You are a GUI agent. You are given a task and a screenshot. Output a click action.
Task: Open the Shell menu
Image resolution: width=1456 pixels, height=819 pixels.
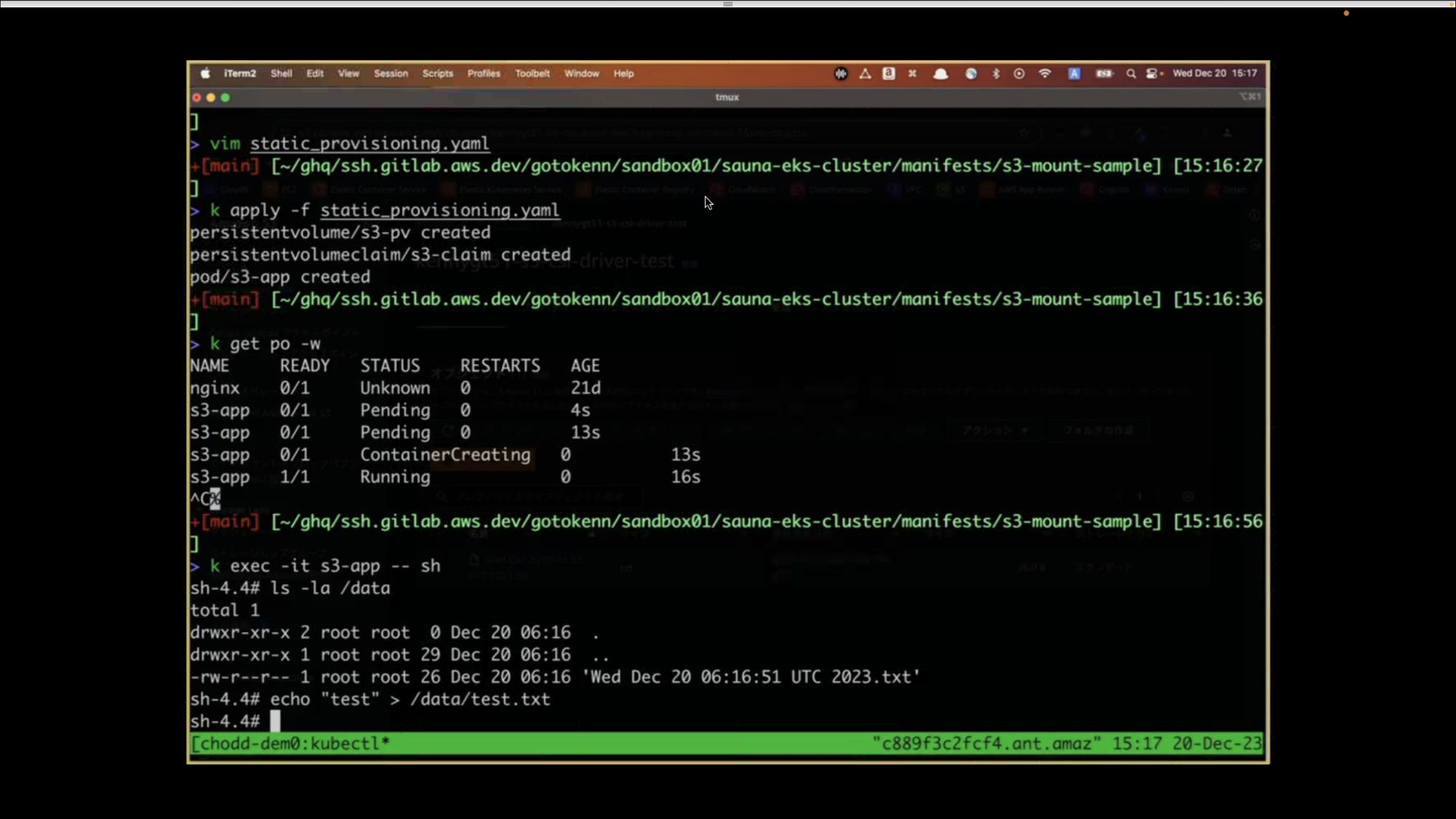coord(281,73)
